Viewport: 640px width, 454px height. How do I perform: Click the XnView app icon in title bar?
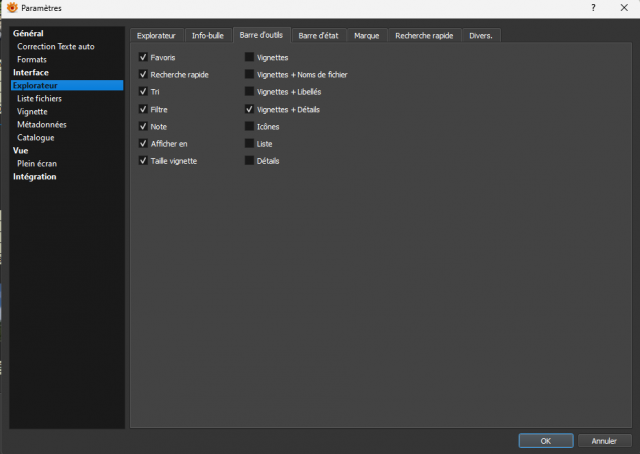tap(12, 7)
